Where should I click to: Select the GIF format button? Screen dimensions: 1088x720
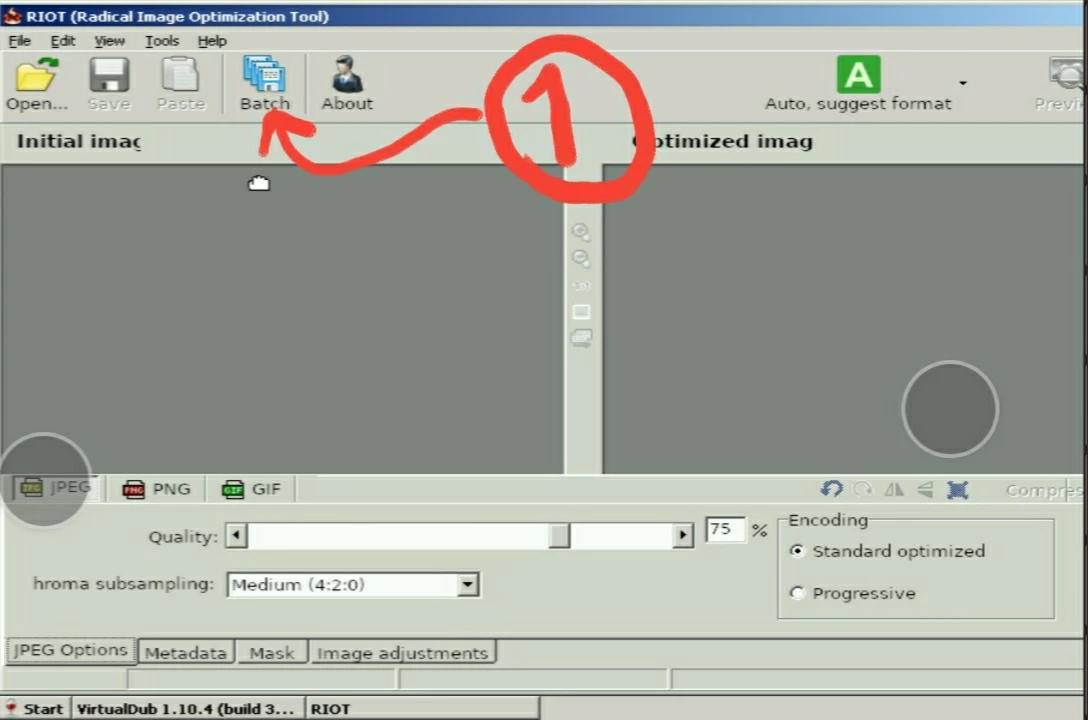251,489
